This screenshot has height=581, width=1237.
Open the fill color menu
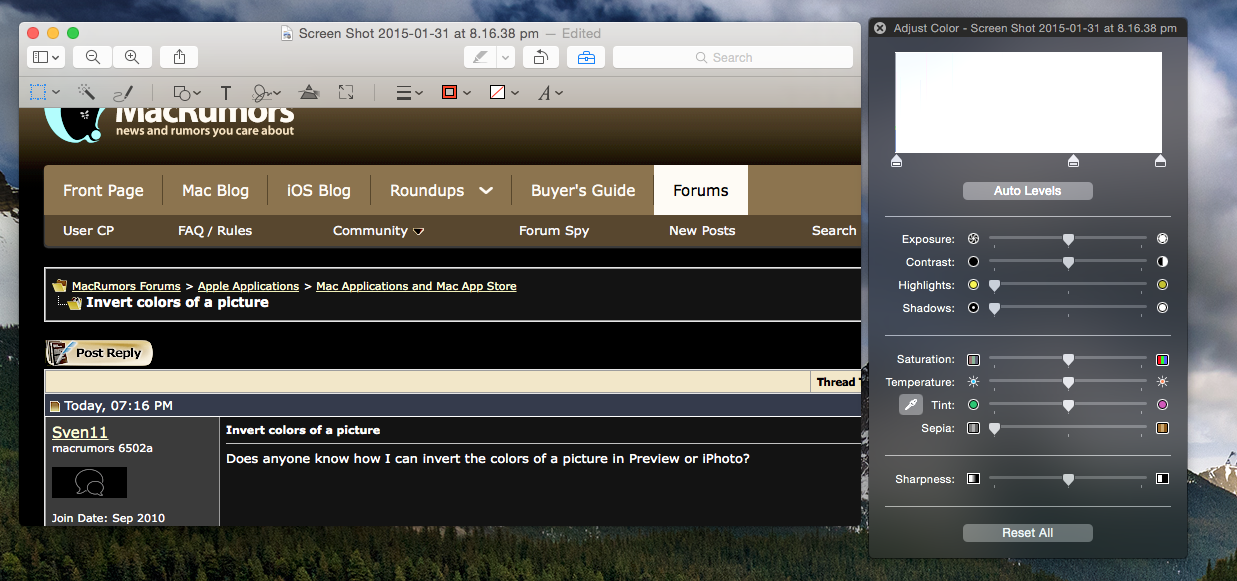point(504,93)
